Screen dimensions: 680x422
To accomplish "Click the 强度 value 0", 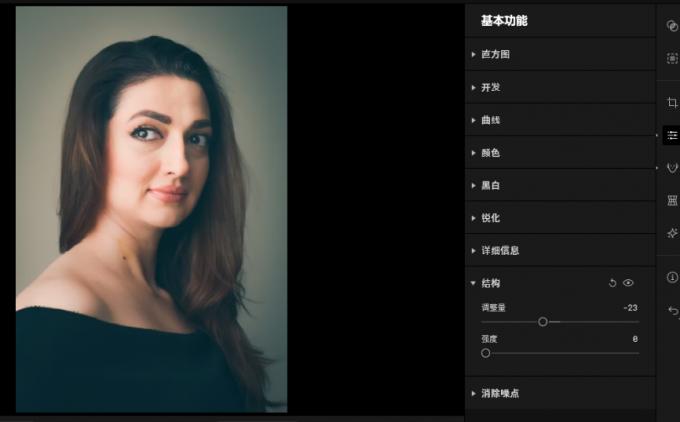I will tap(635, 339).
